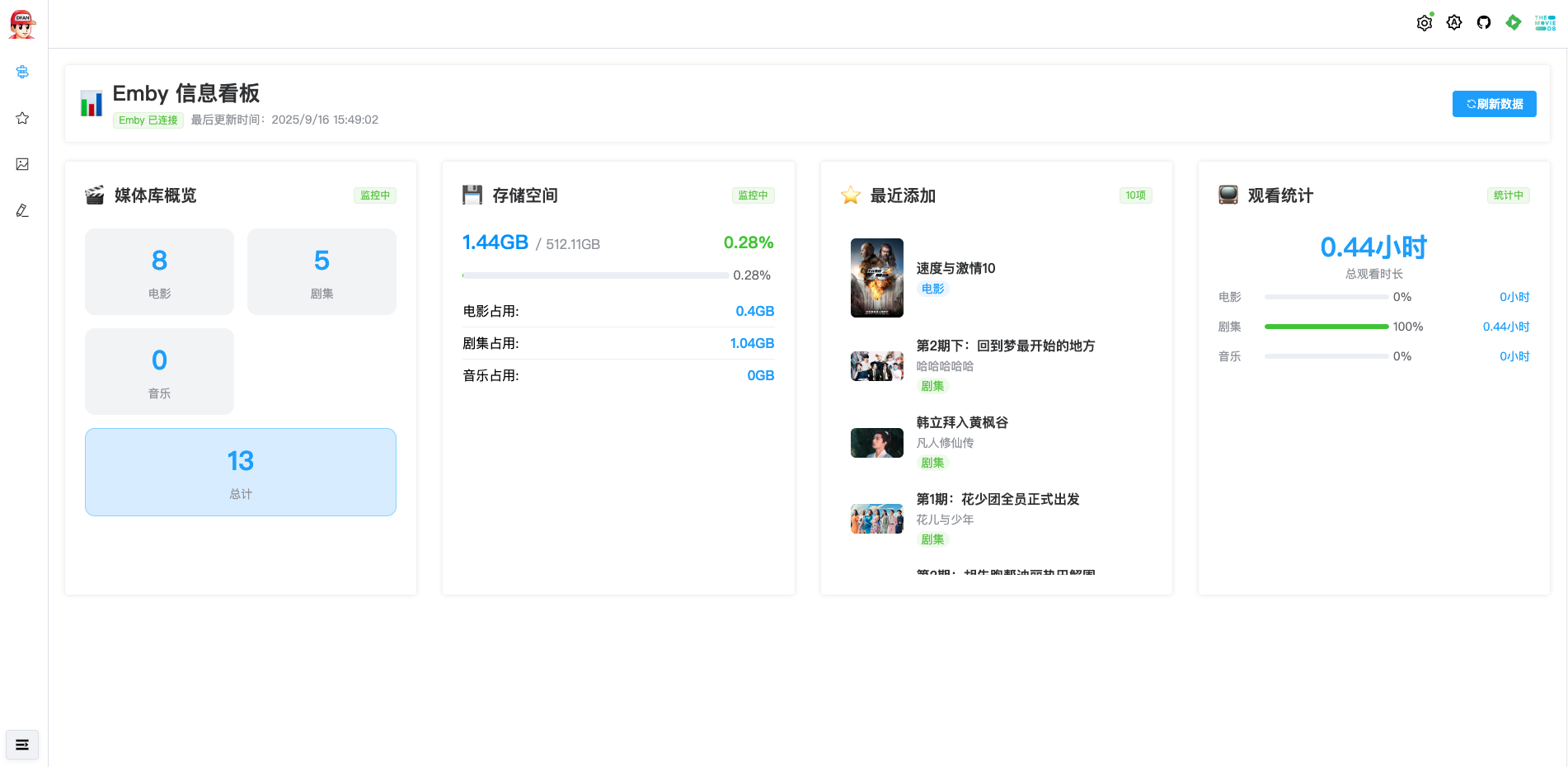Viewport: 1568px width, 767px height.
Task: Click the 1.44GB used storage value
Action: click(x=495, y=242)
